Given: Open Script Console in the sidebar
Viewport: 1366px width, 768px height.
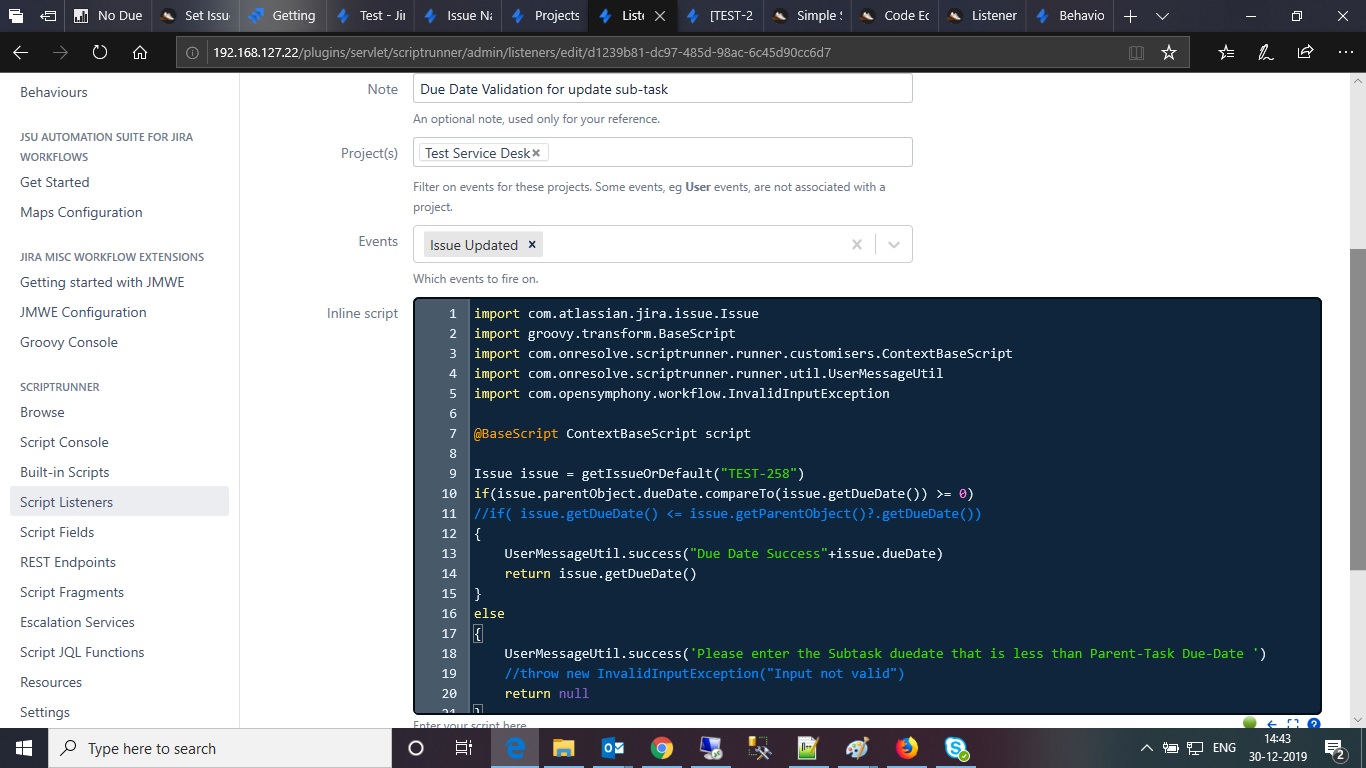Looking at the screenshot, I should pos(64,442).
